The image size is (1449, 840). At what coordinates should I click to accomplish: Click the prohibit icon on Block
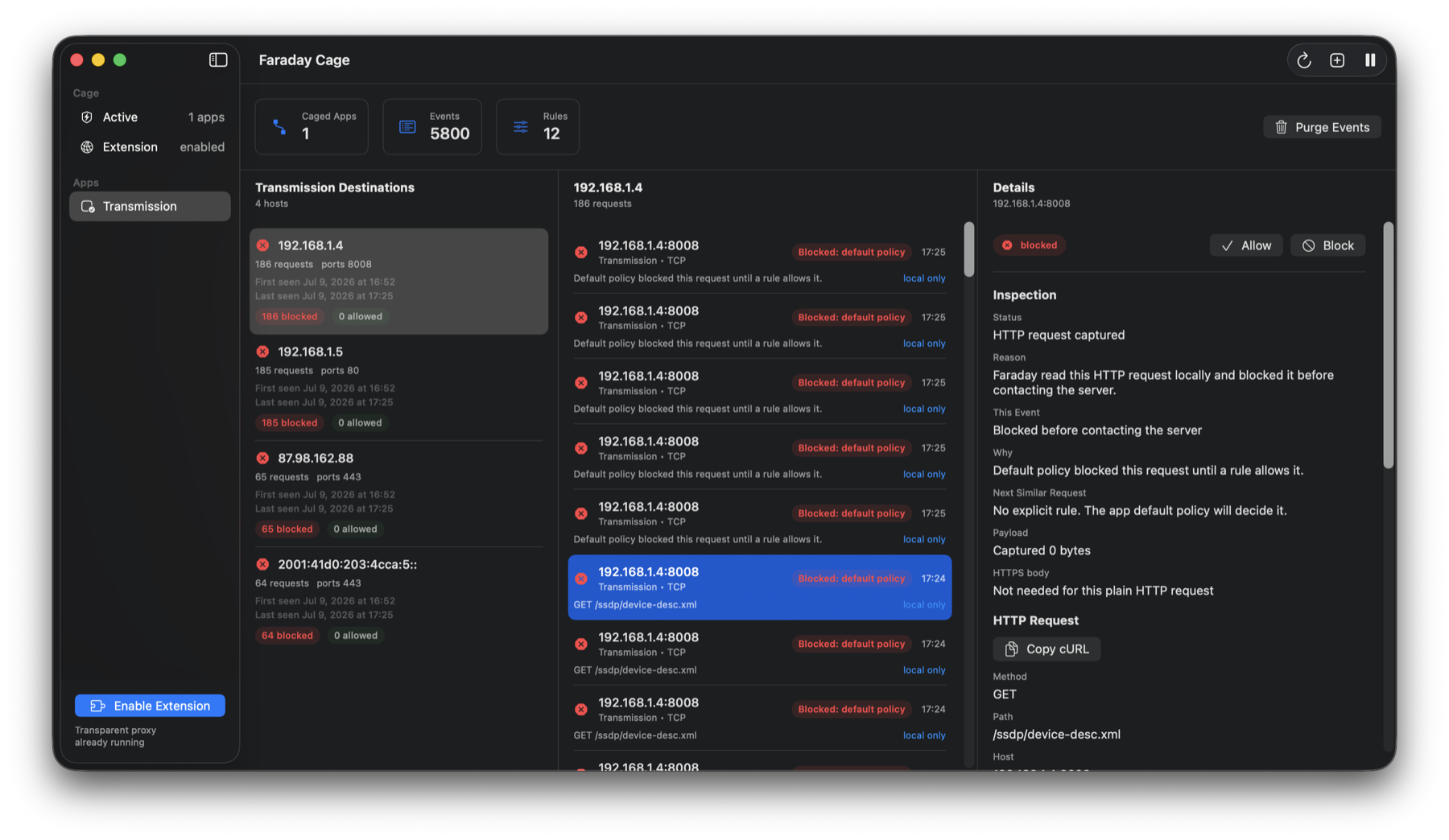(1309, 245)
